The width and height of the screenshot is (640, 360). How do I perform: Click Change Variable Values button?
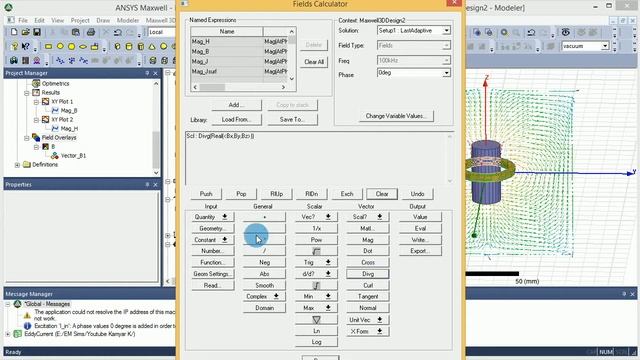(x=396, y=116)
